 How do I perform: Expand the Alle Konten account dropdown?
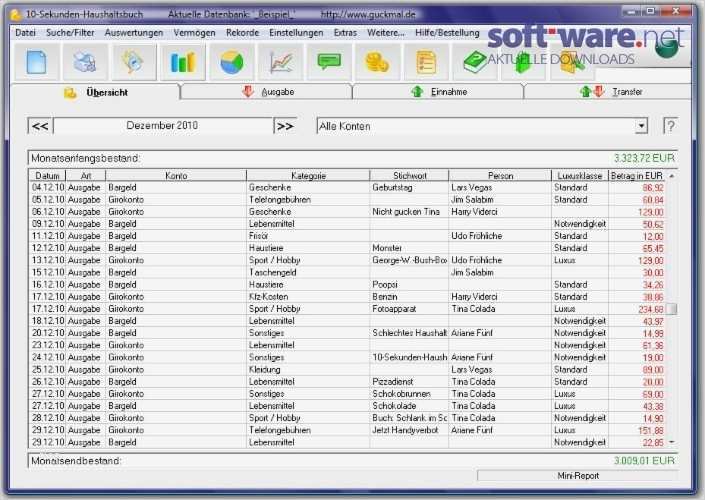click(x=642, y=126)
